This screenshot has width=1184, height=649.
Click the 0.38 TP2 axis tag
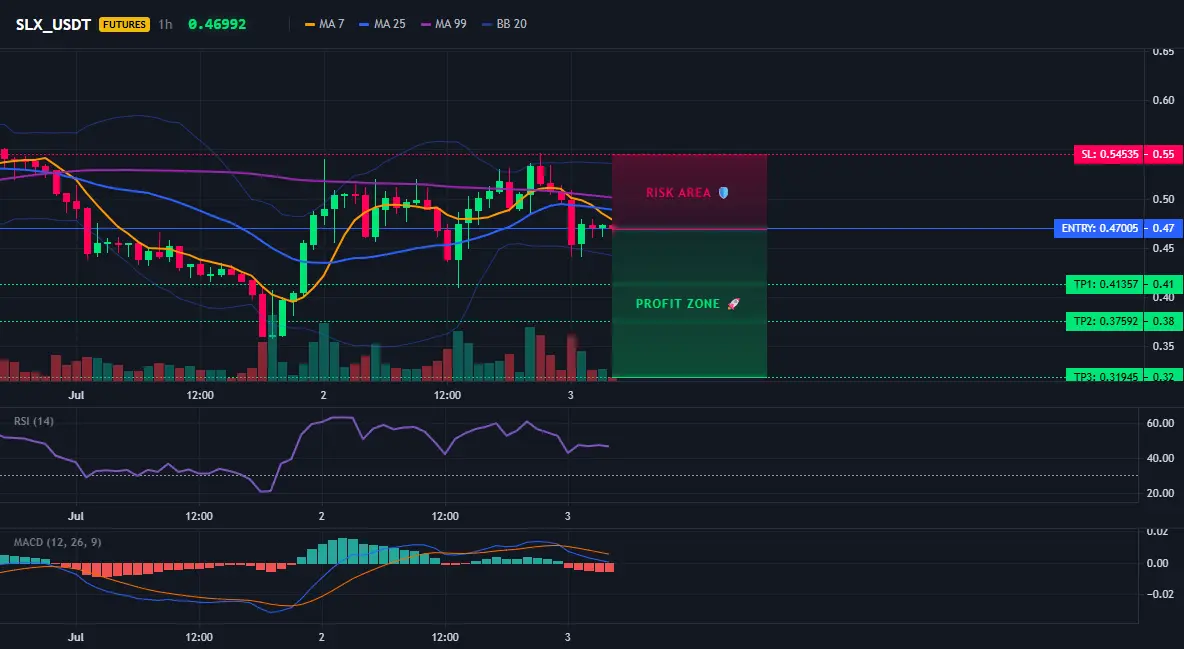(1164, 321)
